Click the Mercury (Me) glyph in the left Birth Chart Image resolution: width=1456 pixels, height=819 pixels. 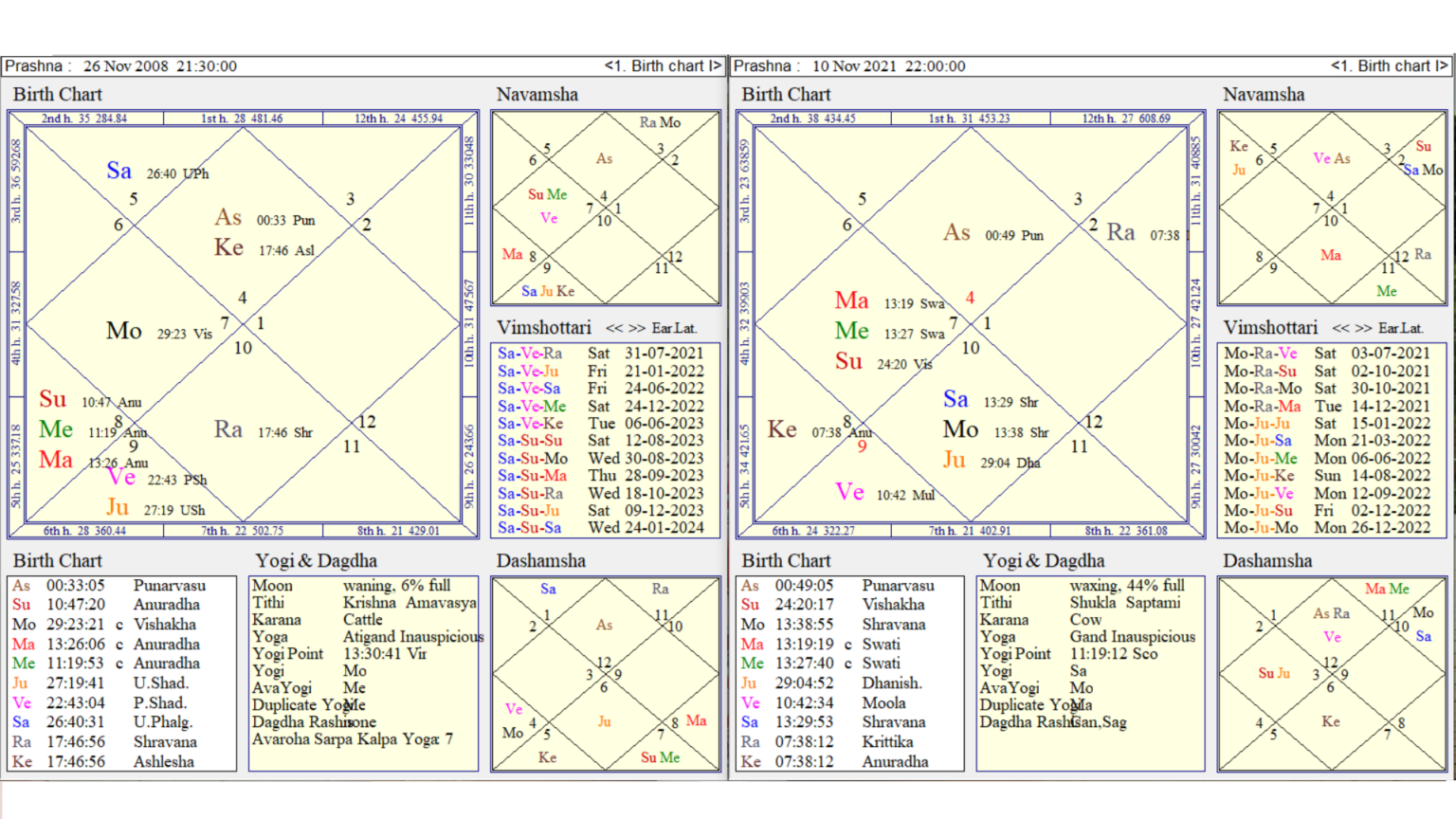(x=55, y=429)
